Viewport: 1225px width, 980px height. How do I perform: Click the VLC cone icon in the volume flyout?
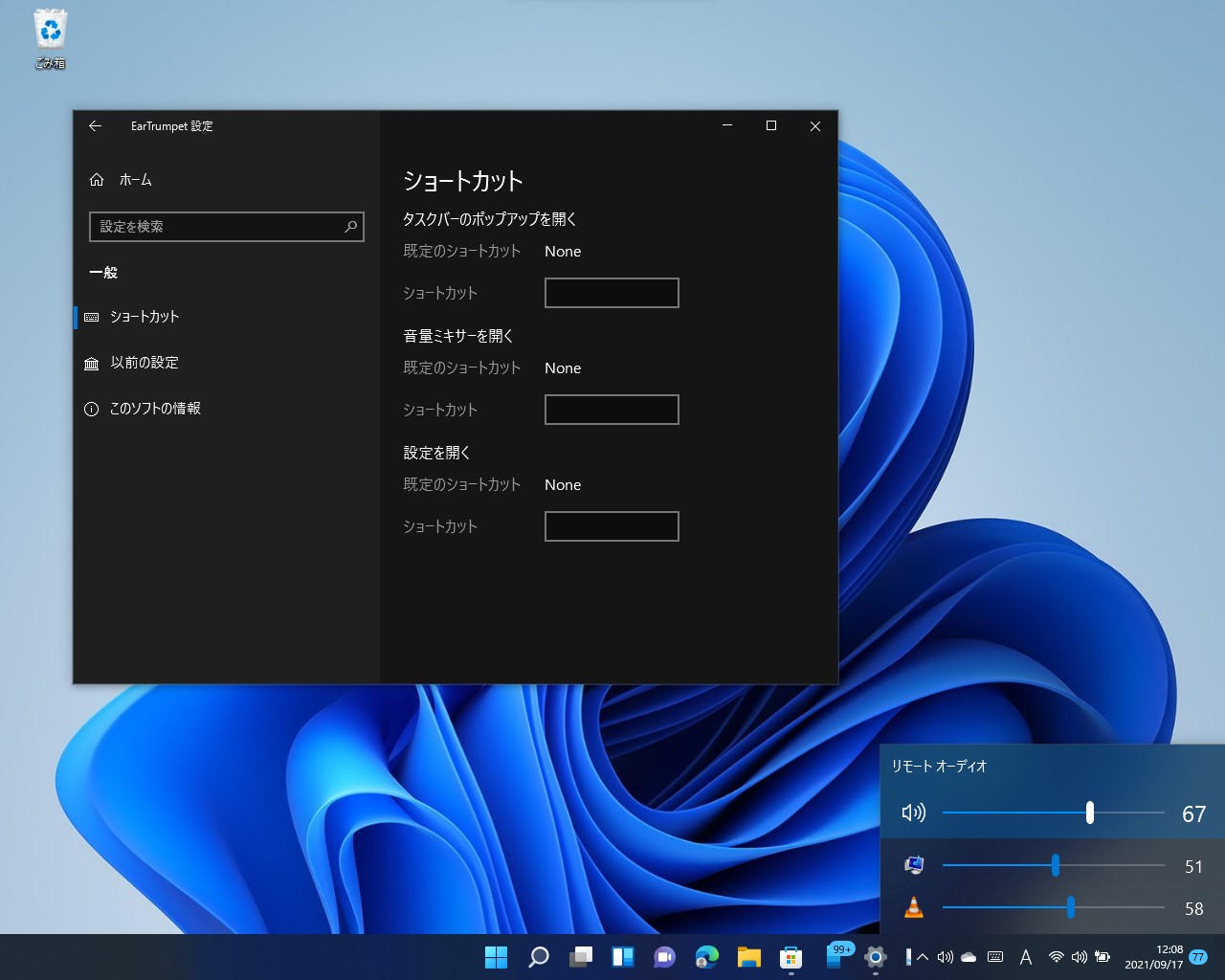(914, 907)
